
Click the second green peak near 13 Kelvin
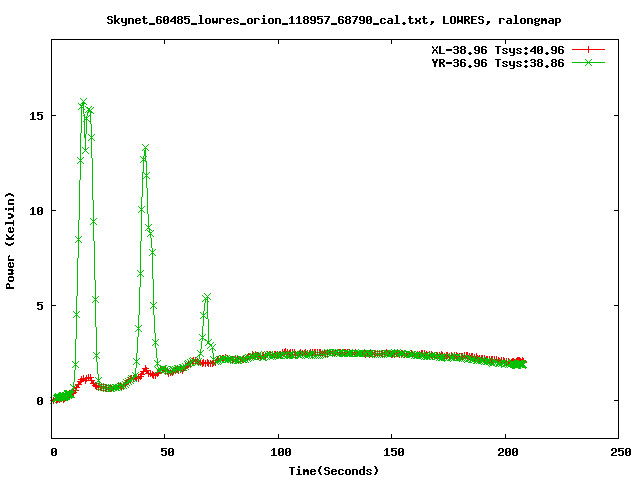pyautogui.click(x=145, y=148)
